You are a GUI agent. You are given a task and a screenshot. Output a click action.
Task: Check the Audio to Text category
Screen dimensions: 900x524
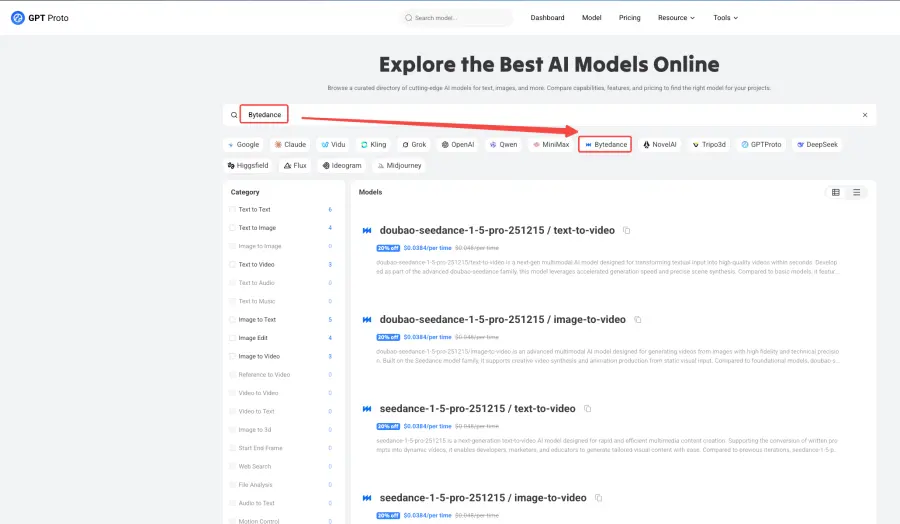coord(232,503)
